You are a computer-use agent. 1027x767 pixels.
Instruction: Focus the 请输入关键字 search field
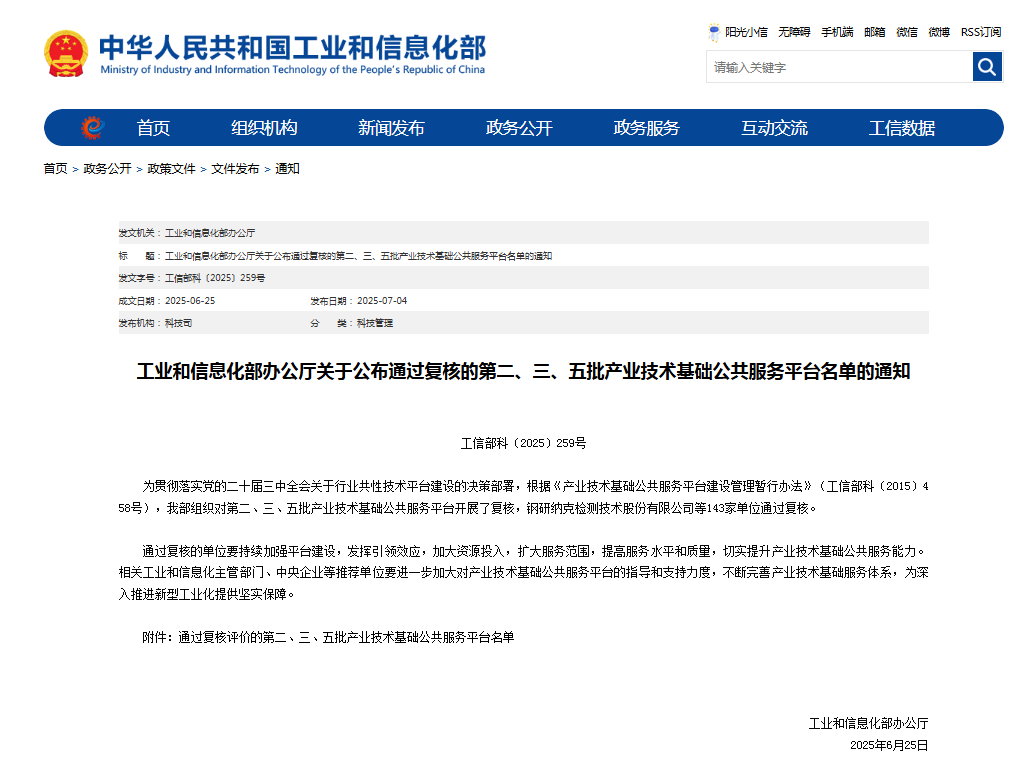(840, 67)
